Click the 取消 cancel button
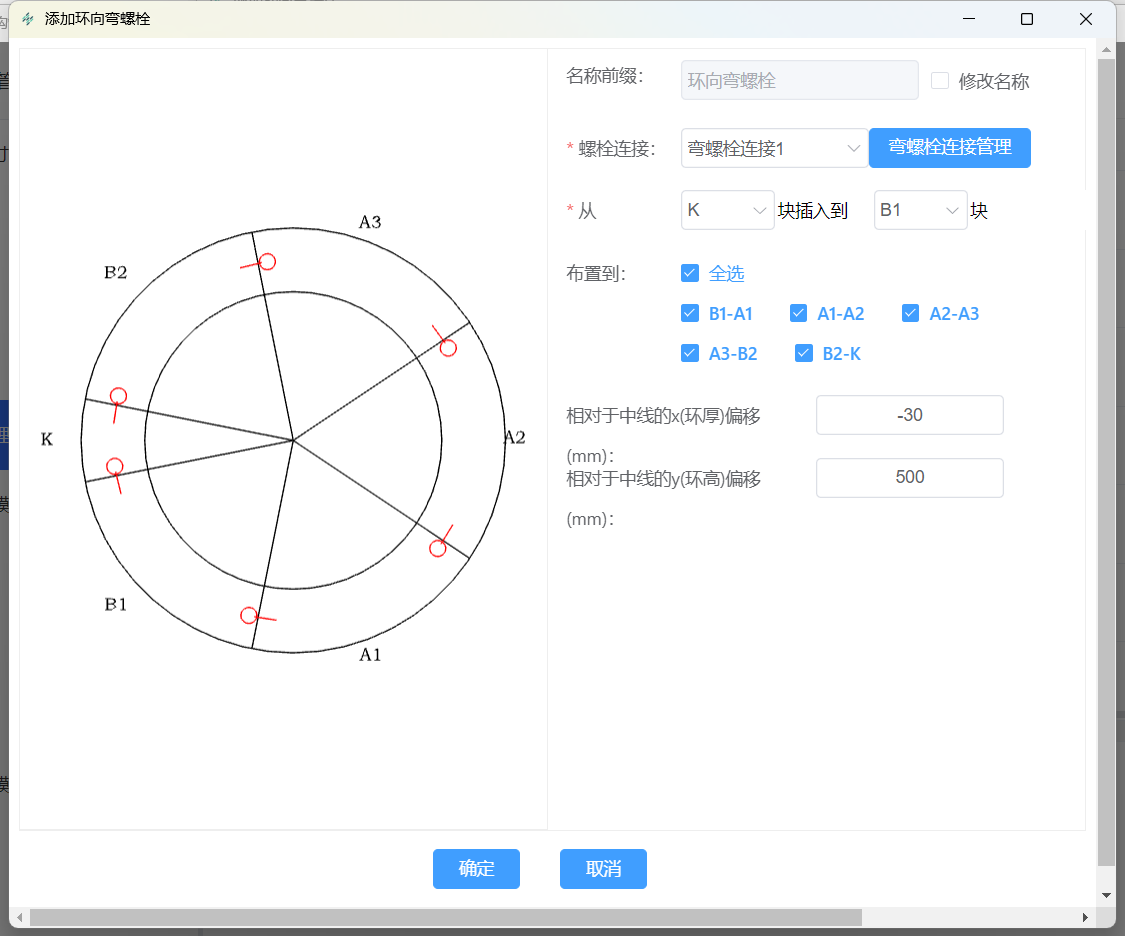Viewport: 1125px width, 936px height. click(x=603, y=869)
